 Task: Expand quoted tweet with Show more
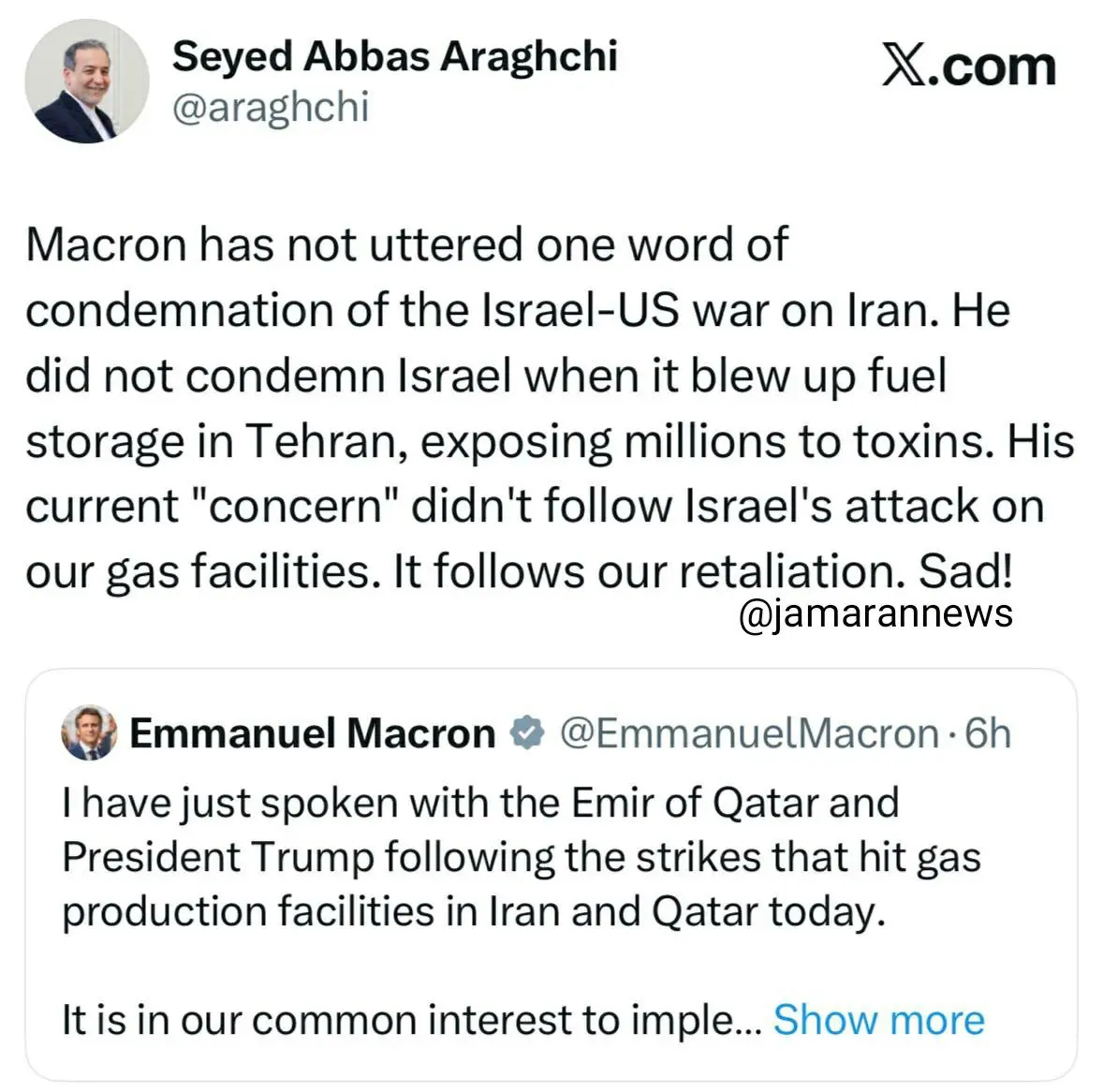[x=878, y=1019]
